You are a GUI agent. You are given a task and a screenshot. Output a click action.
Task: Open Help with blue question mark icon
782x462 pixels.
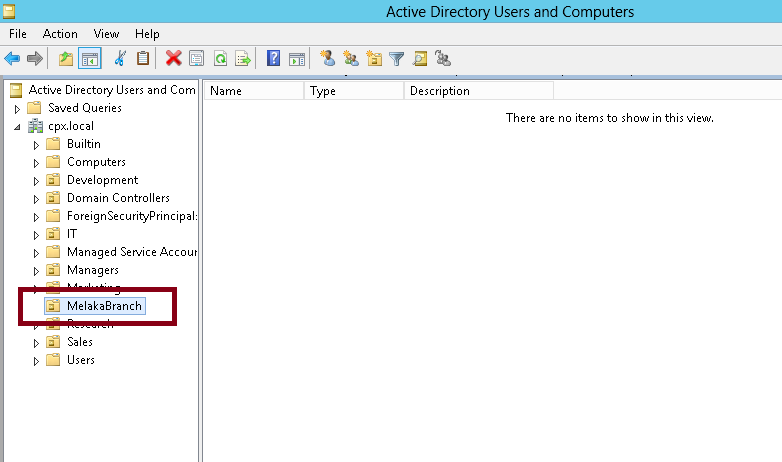273,58
